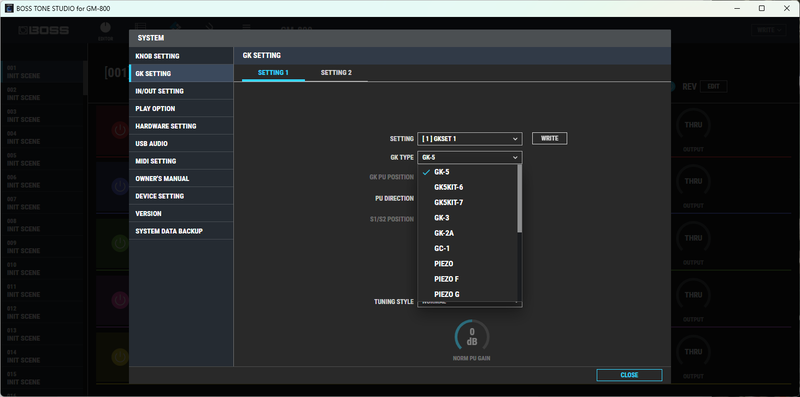The height and width of the screenshot is (397, 800).
Task: Select scene 012 INIT SCENE in list
Action: (x=42, y=313)
